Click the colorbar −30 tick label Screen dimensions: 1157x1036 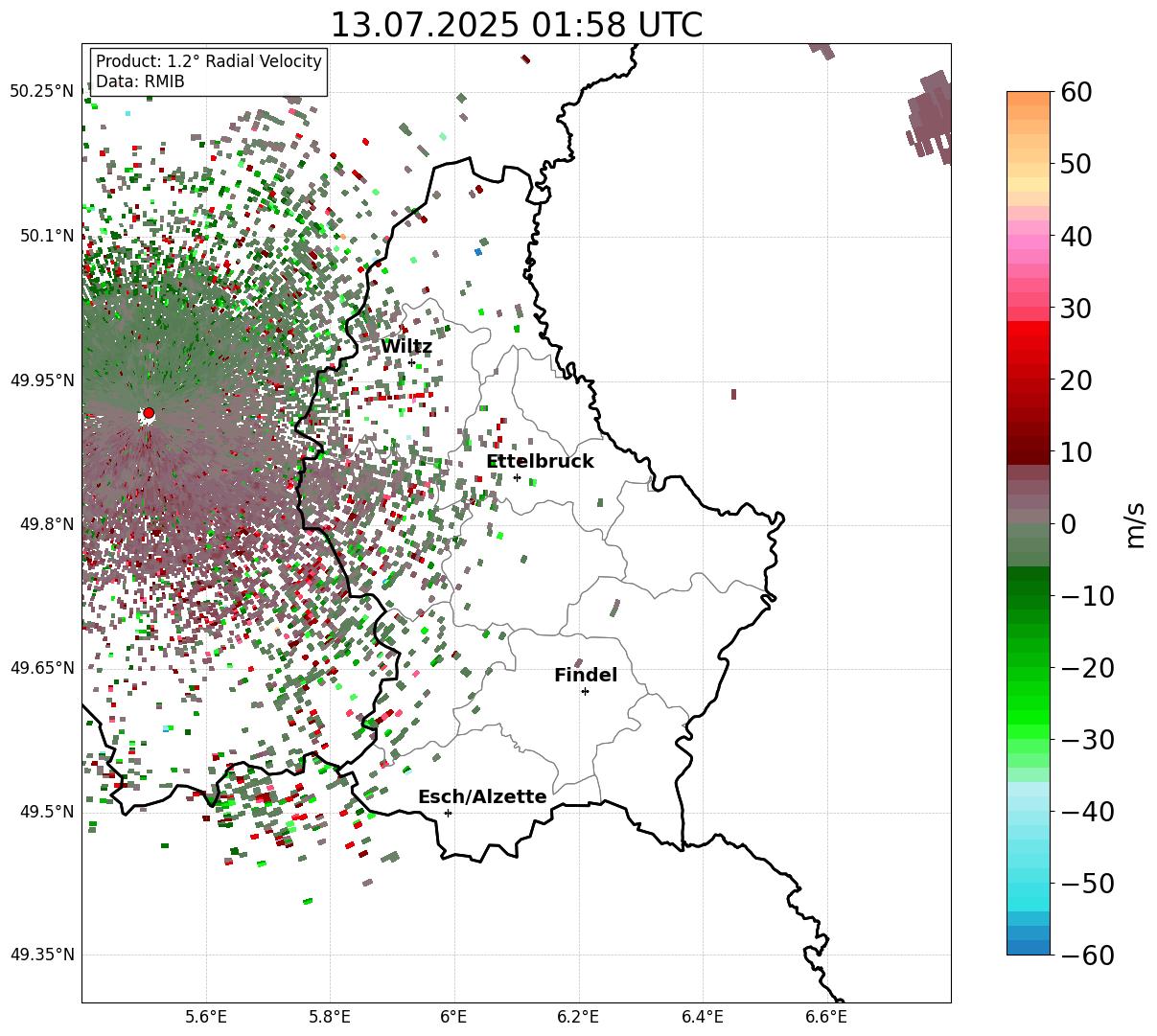1087,739
